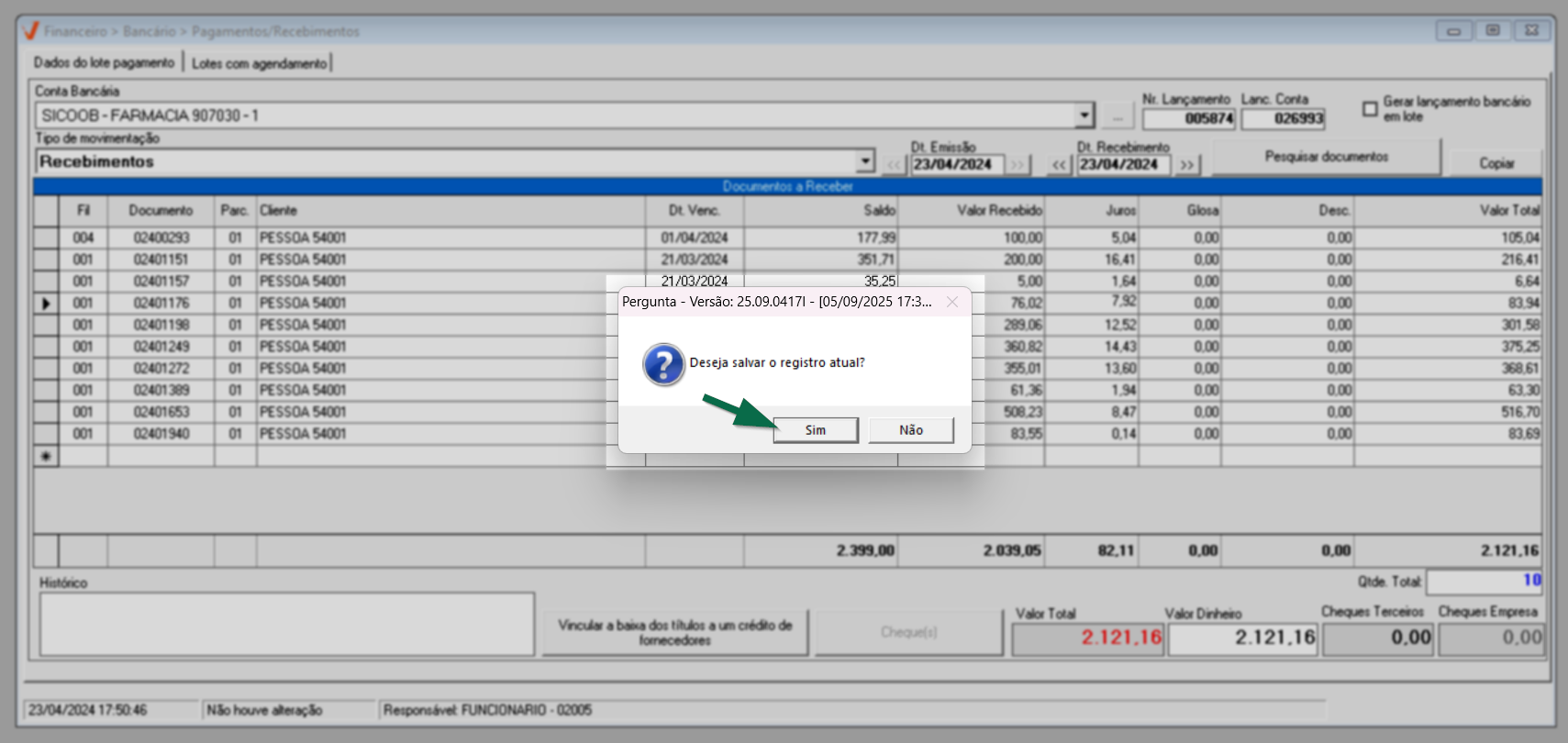Click the blue question mark icon

663,364
